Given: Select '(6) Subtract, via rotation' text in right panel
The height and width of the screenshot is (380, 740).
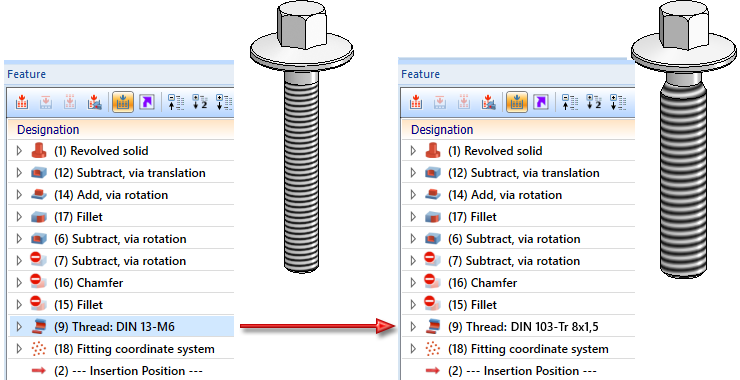Looking at the screenshot, I should point(514,239).
